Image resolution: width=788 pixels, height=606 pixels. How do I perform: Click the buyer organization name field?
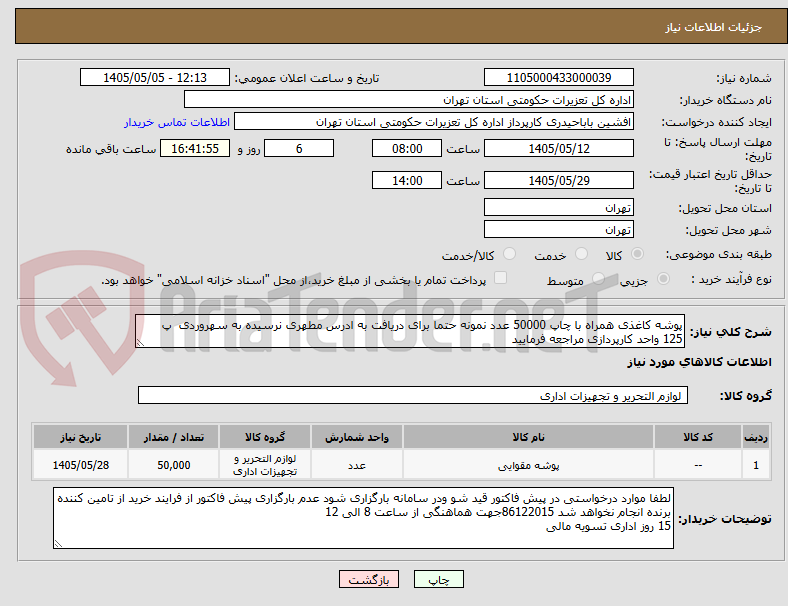tap(409, 99)
